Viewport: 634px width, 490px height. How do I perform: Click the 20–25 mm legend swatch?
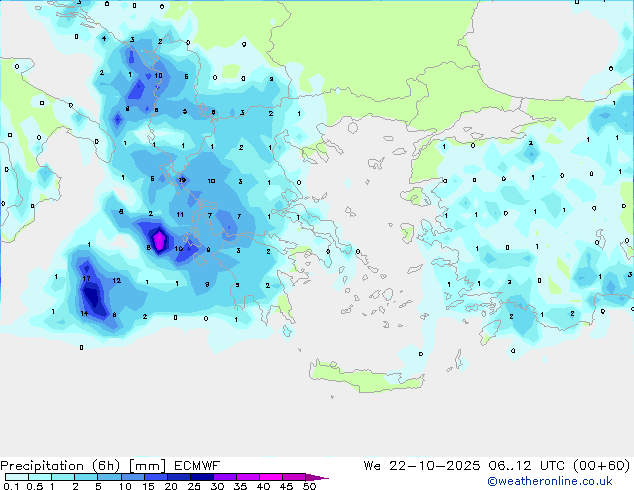click(178, 477)
